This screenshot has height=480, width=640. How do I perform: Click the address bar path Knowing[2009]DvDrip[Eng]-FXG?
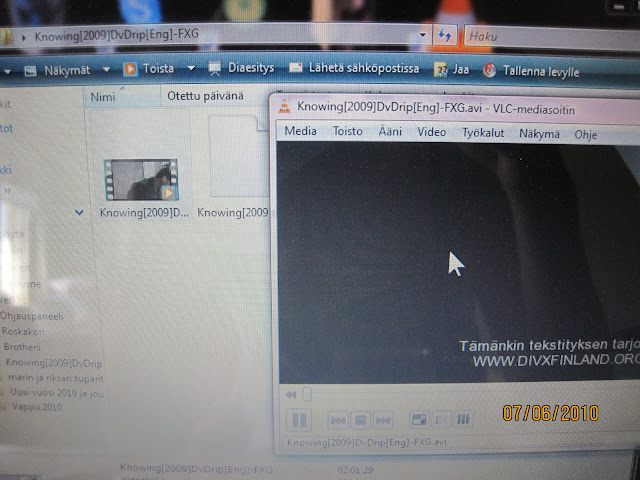coord(117,36)
